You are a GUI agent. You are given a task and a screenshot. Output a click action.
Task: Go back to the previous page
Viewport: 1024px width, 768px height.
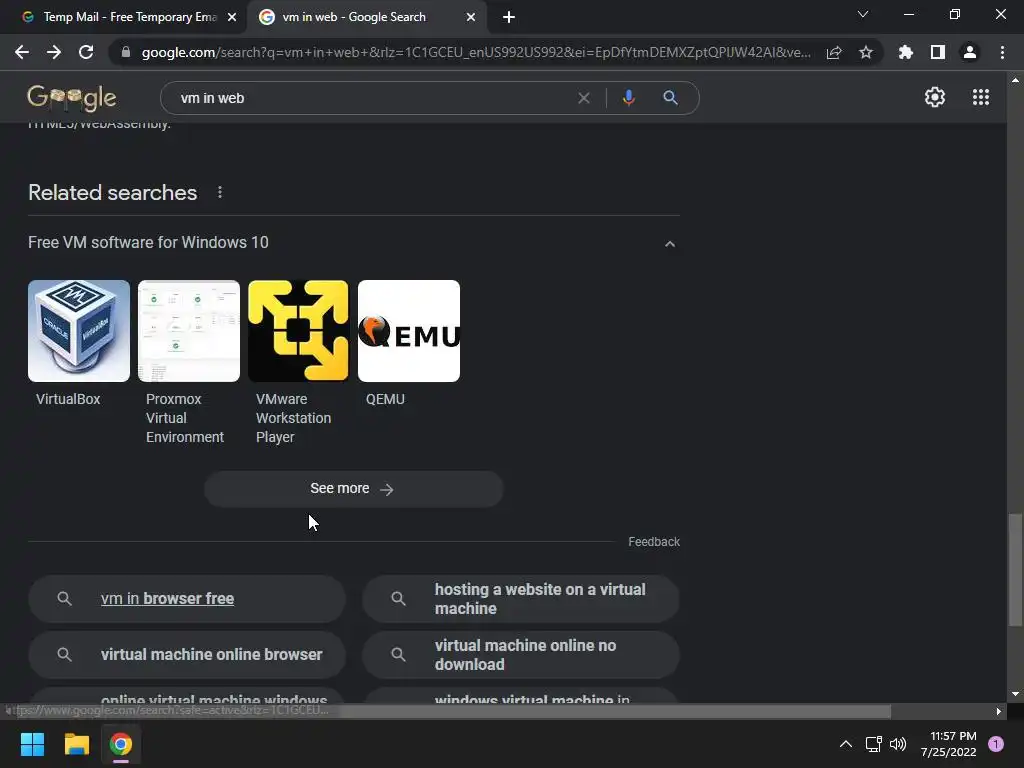(22, 52)
